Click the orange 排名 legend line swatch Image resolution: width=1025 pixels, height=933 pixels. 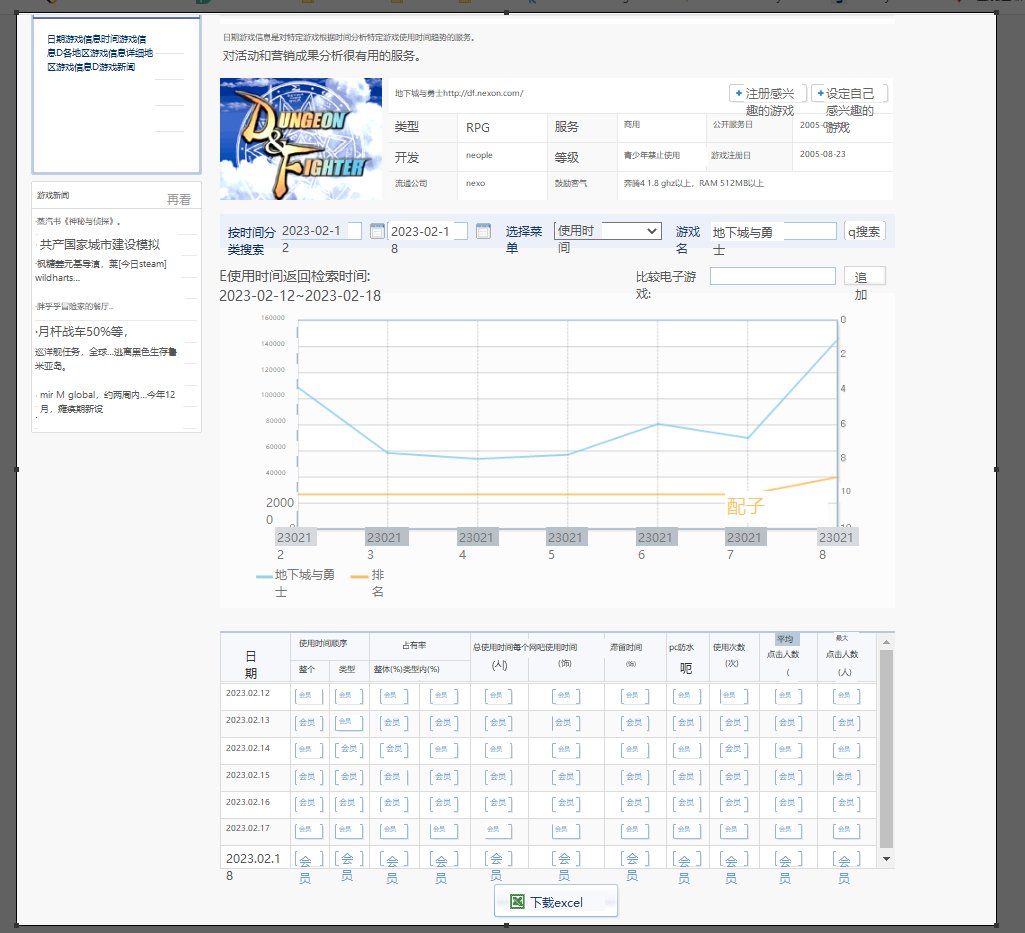(x=360, y=576)
